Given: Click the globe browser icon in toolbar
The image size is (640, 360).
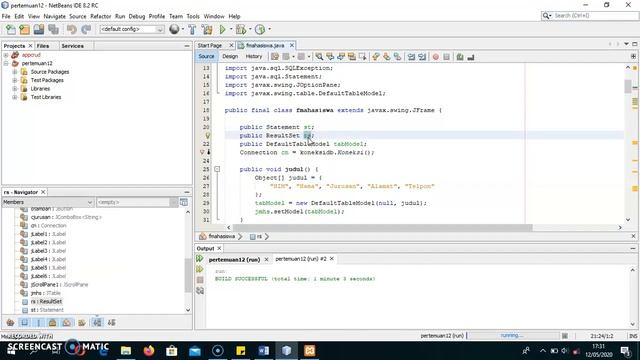Looking at the screenshot, I should click(x=174, y=29).
